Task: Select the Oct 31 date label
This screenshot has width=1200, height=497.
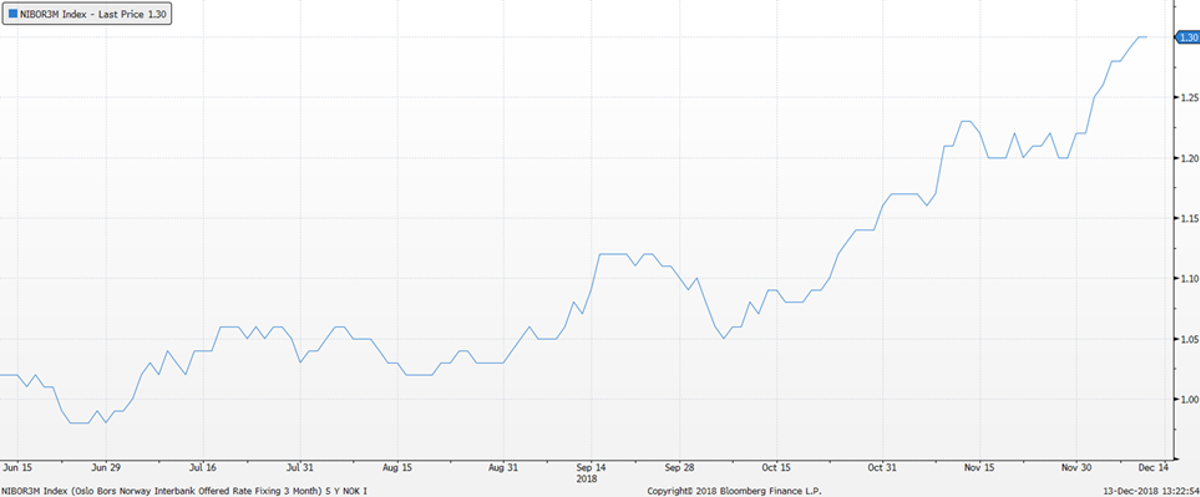Action: click(883, 466)
